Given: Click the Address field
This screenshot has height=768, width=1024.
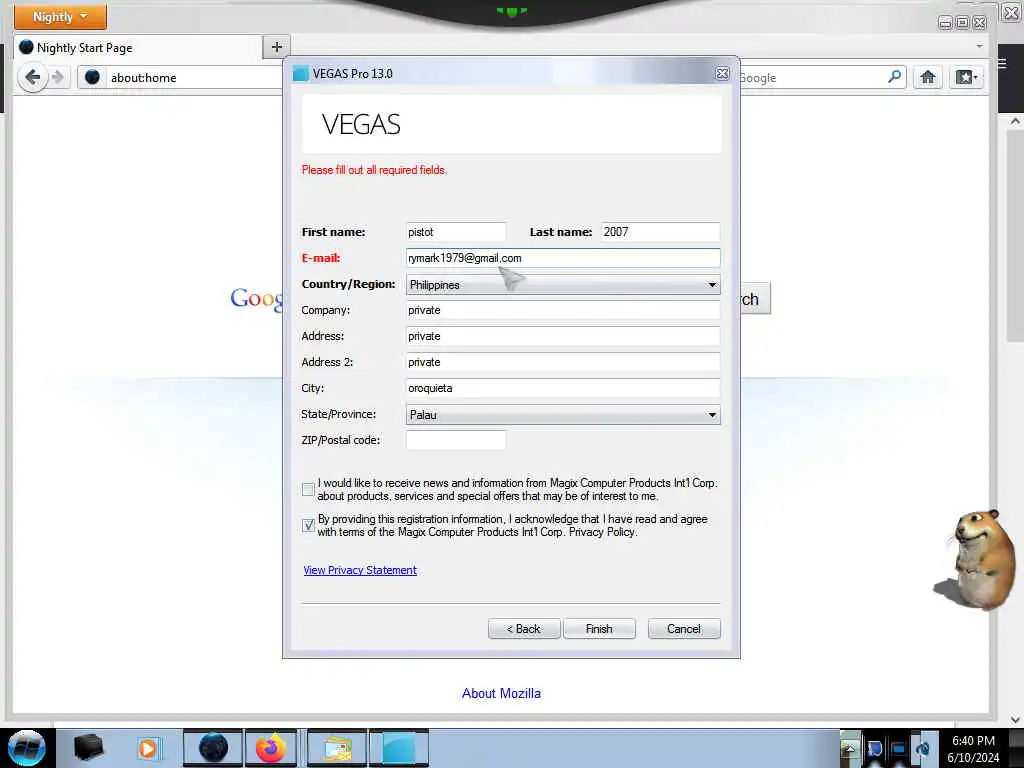Looking at the screenshot, I should point(563,336).
